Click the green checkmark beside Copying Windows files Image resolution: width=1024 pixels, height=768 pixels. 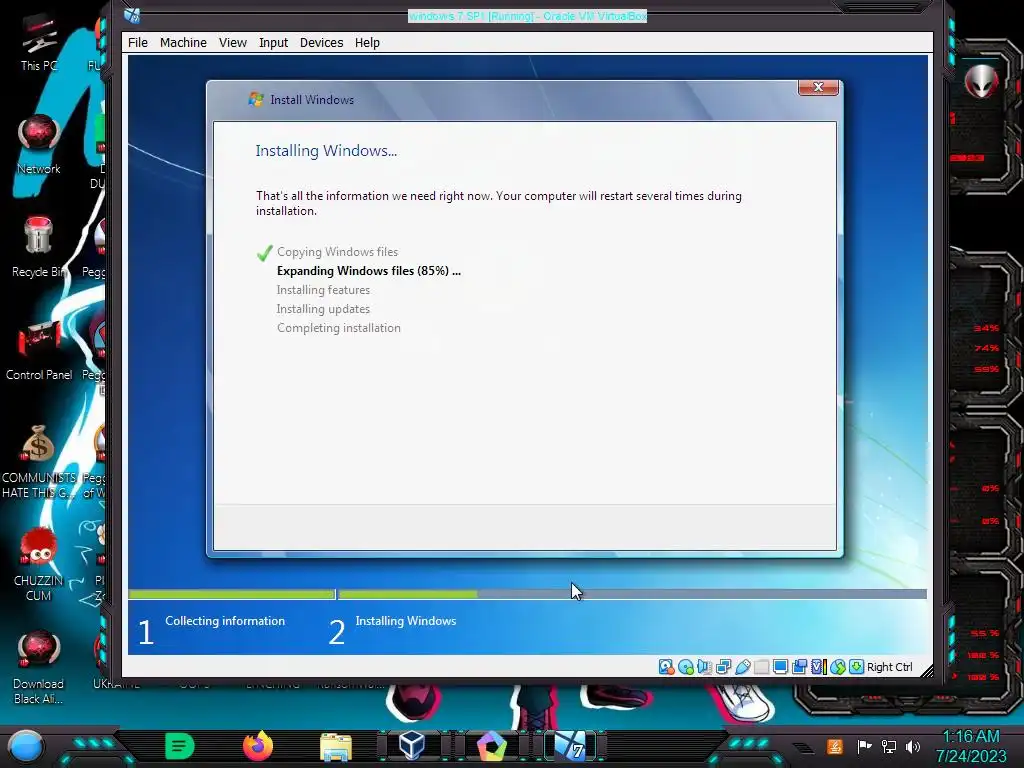[264, 252]
